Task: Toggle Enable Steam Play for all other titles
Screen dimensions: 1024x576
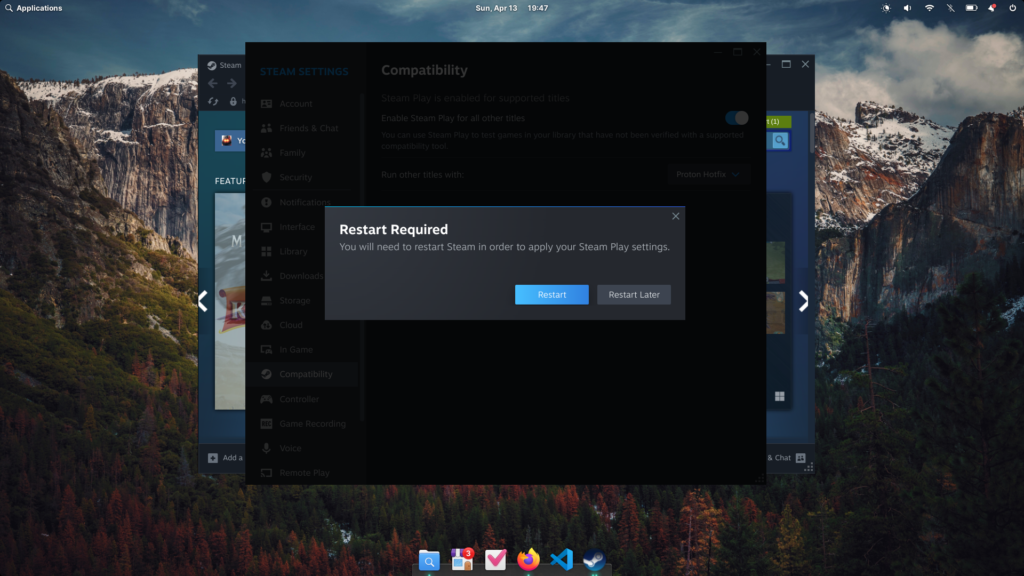Action: pyautogui.click(x=737, y=118)
